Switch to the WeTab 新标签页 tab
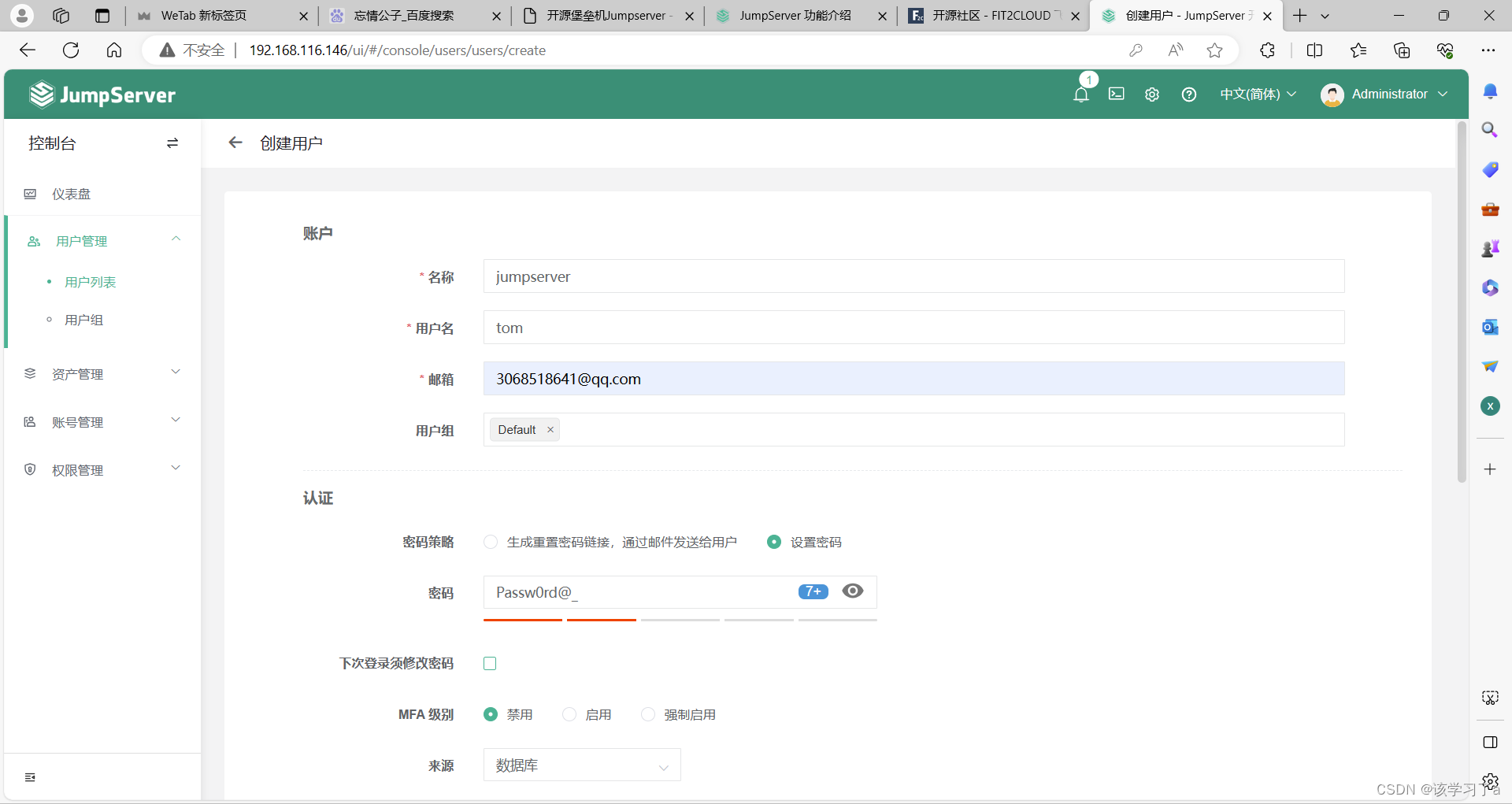The height and width of the screenshot is (804, 1512). [x=221, y=16]
